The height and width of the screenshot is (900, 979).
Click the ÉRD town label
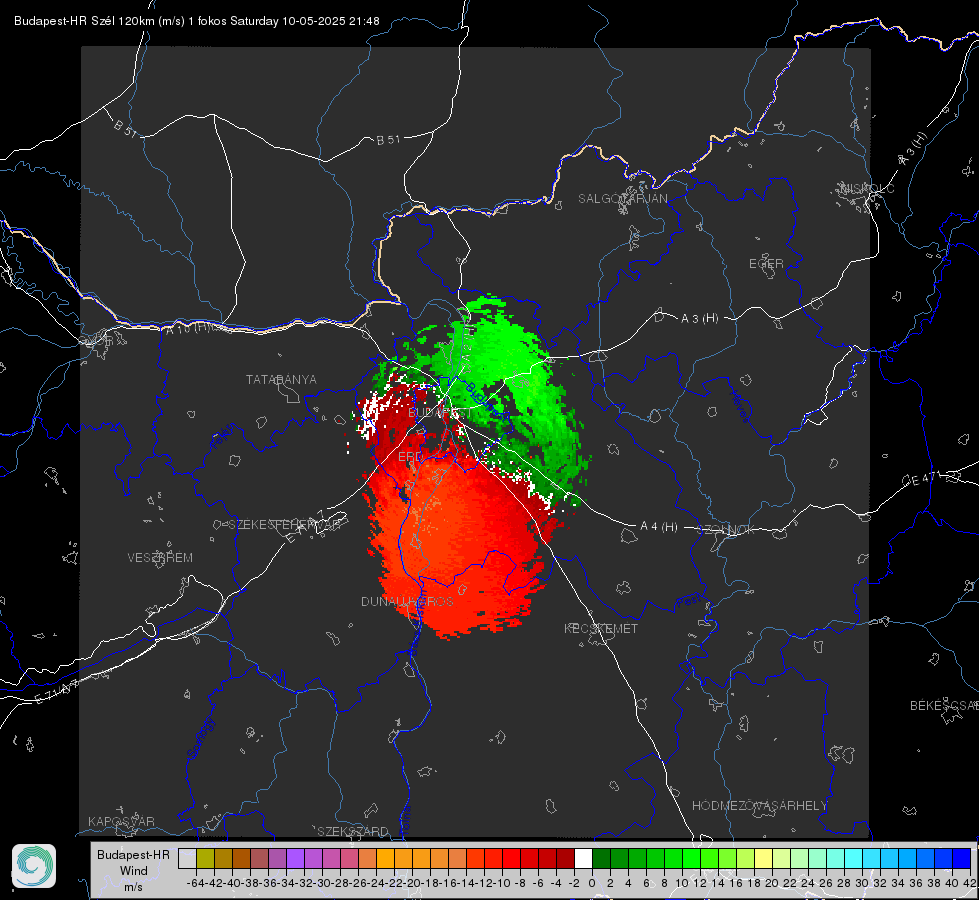[x=409, y=457]
